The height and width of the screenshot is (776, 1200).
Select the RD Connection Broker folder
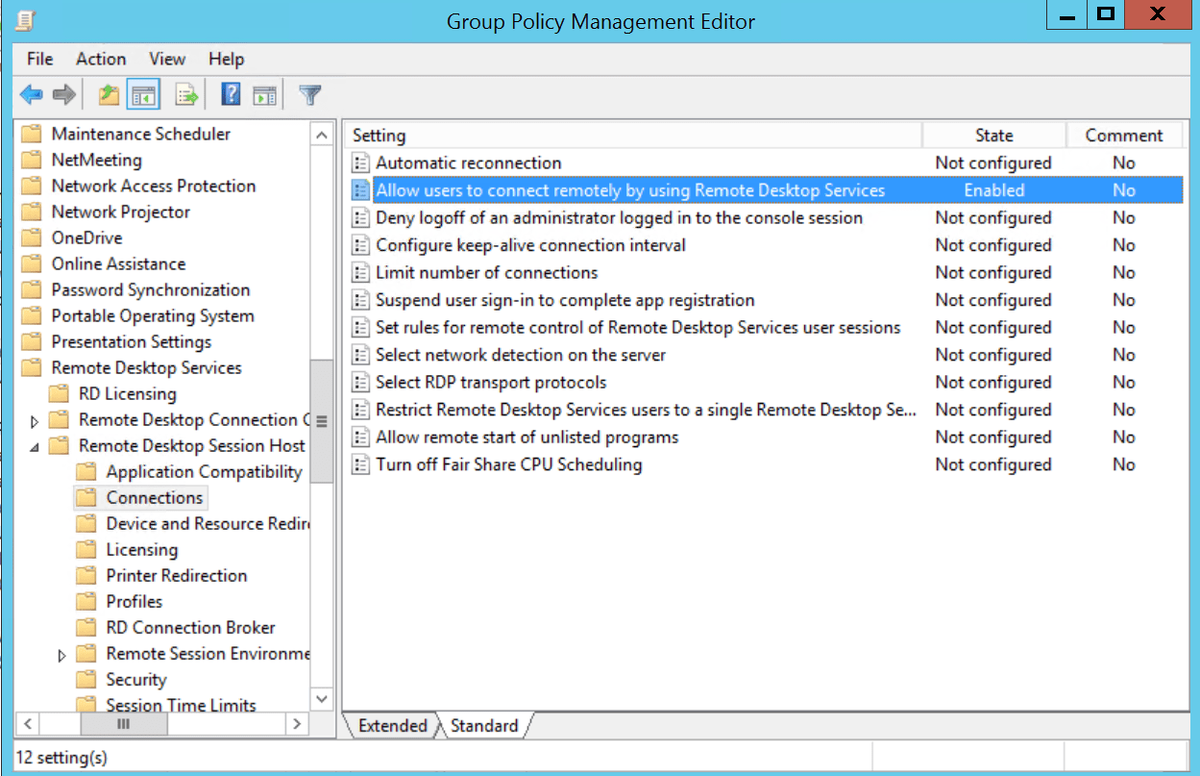[190, 628]
